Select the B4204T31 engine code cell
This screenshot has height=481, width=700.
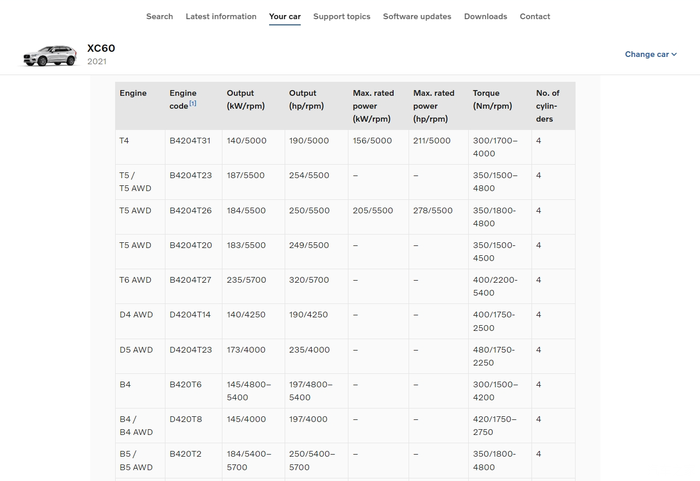tap(190, 141)
